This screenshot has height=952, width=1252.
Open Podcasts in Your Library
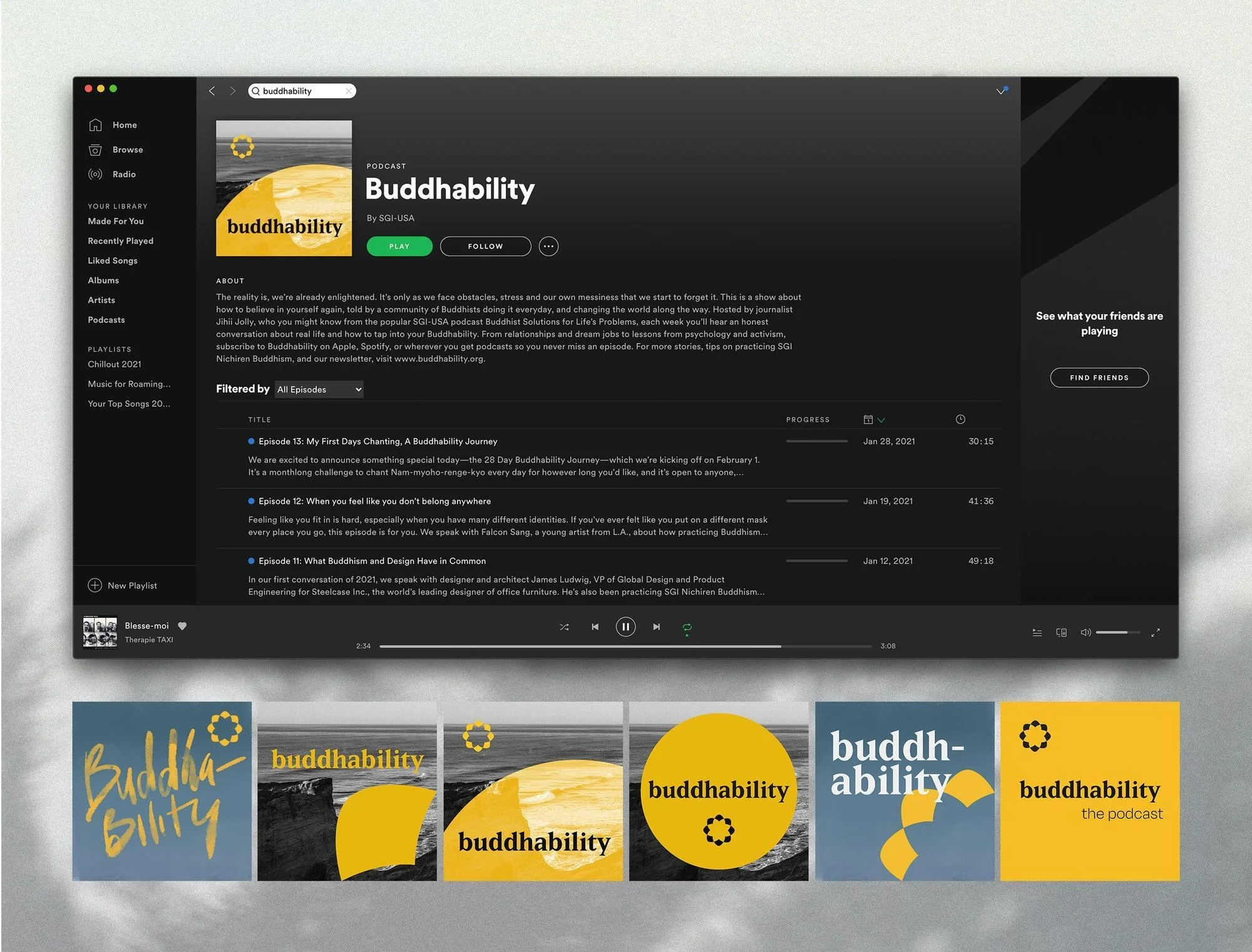tap(106, 320)
